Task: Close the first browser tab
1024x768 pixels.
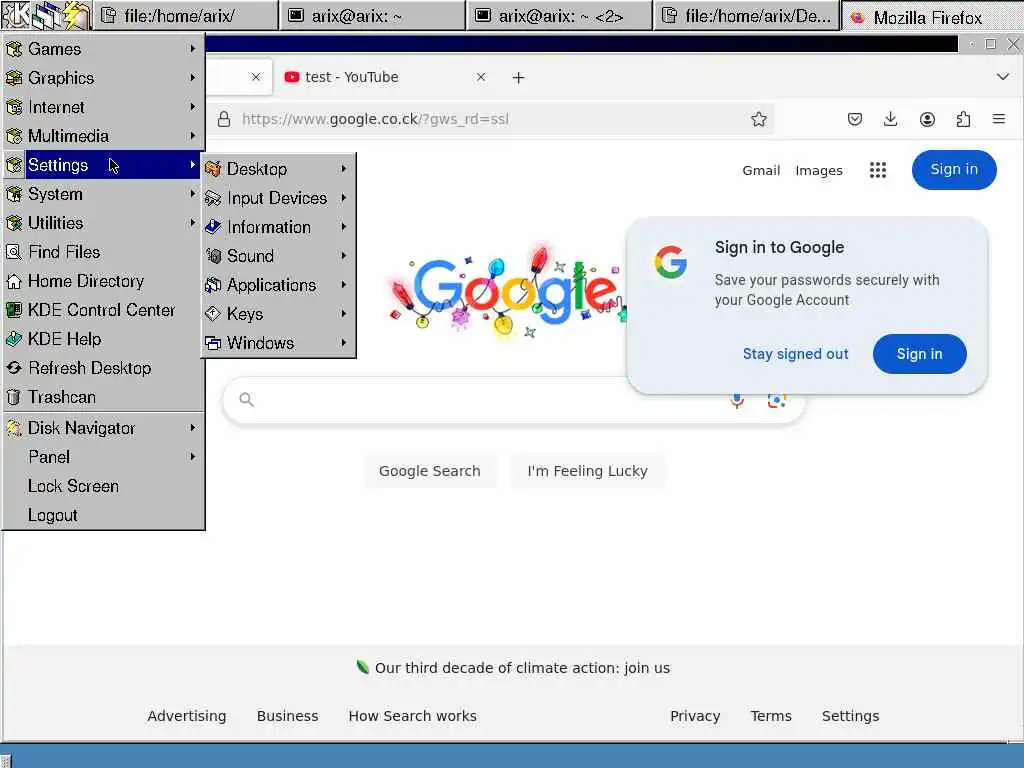Action: pyautogui.click(x=256, y=77)
